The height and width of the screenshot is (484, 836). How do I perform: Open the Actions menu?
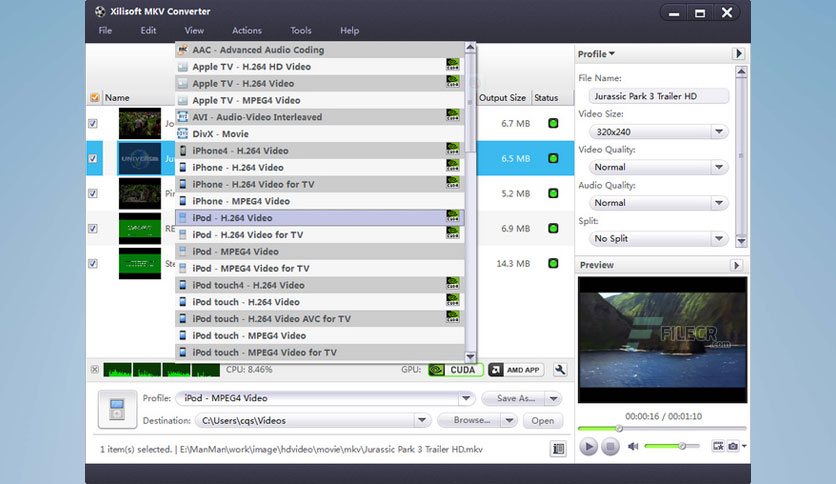pyautogui.click(x=246, y=30)
